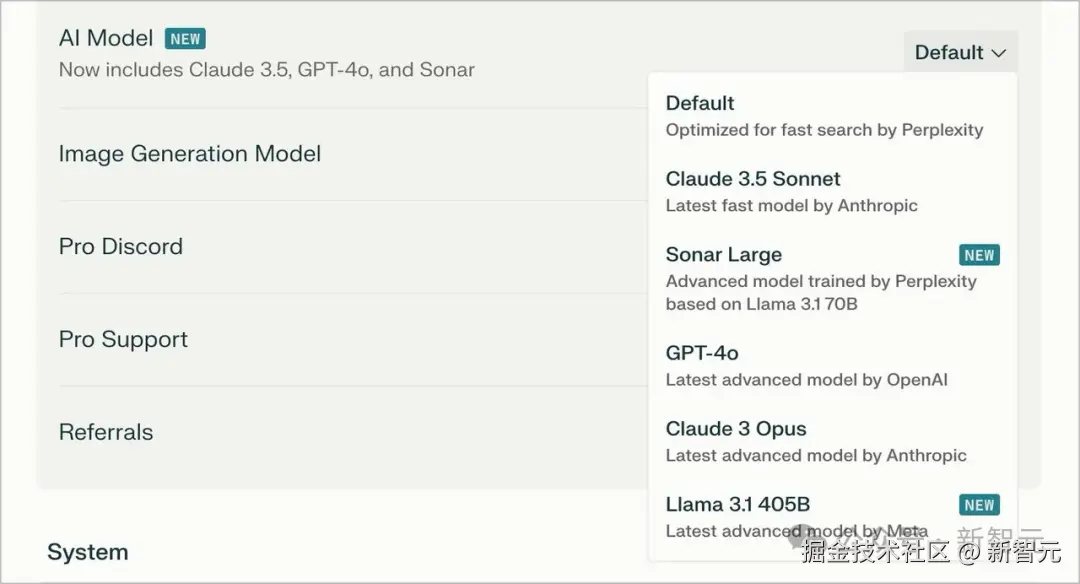Click the NEW badge beside AI Model

click(185, 39)
